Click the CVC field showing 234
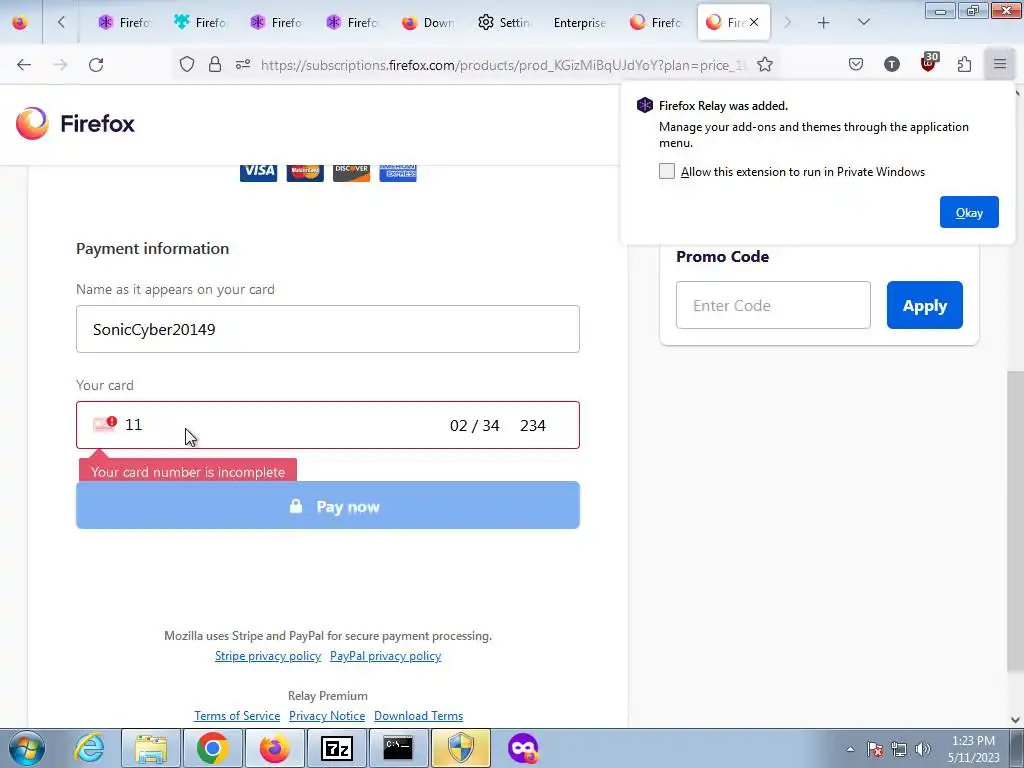The image size is (1024, 768). [533, 426]
